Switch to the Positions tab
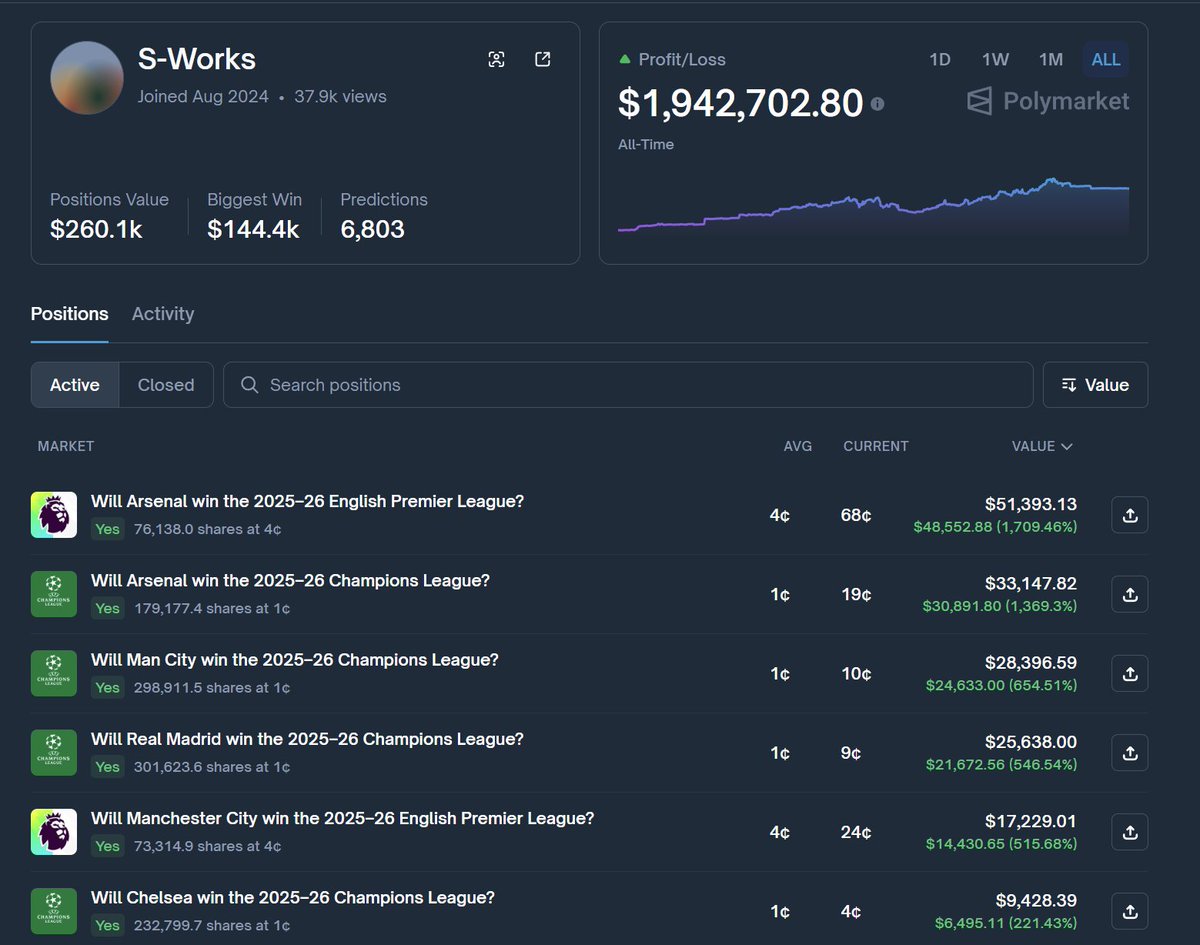The height and width of the screenshot is (945, 1200). pyautogui.click(x=69, y=314)
